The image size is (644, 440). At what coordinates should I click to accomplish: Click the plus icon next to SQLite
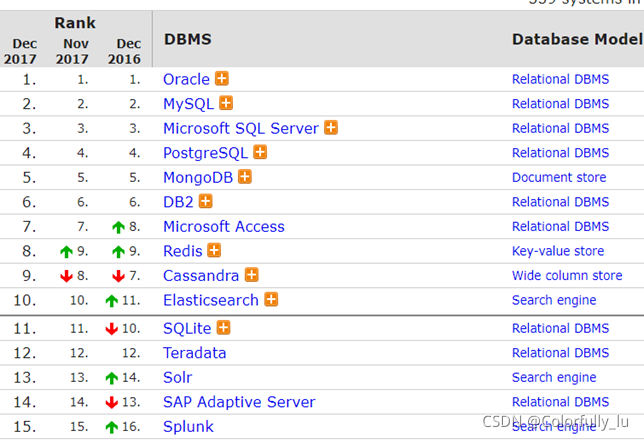223,328
